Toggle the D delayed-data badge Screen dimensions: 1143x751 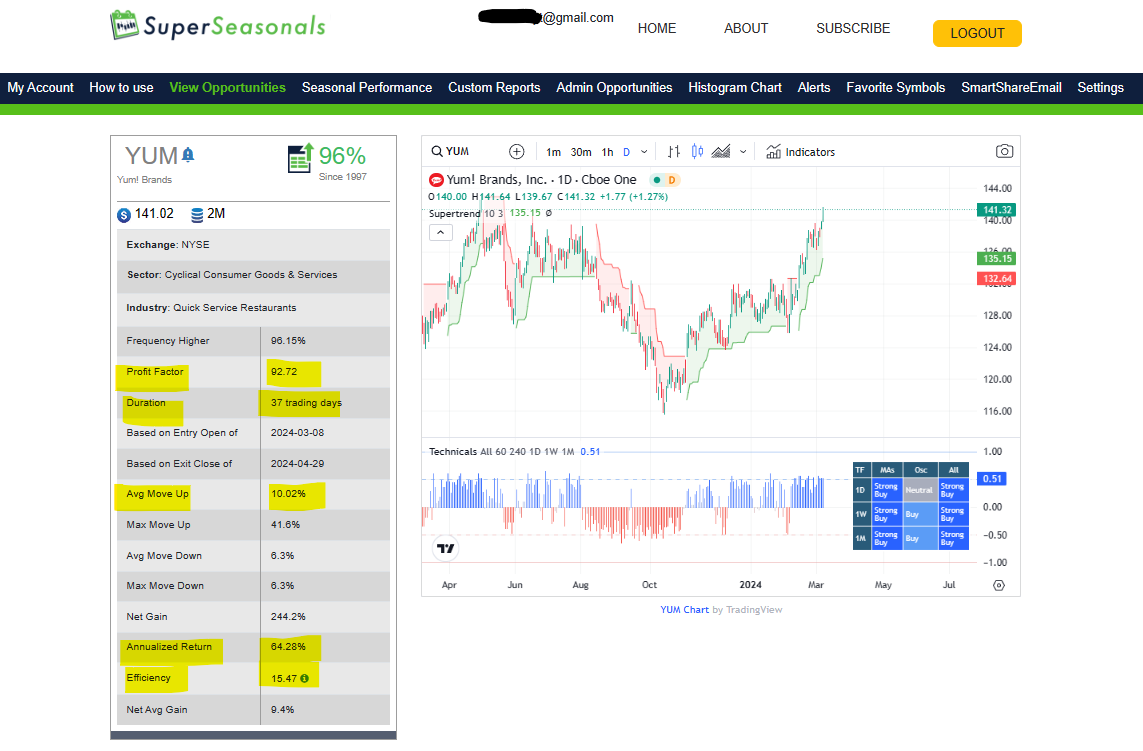click(x=671, y=180)
